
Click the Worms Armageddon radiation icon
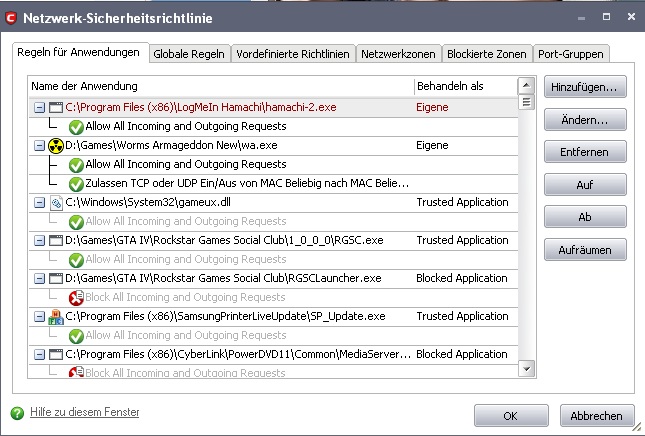coord(56,146)
